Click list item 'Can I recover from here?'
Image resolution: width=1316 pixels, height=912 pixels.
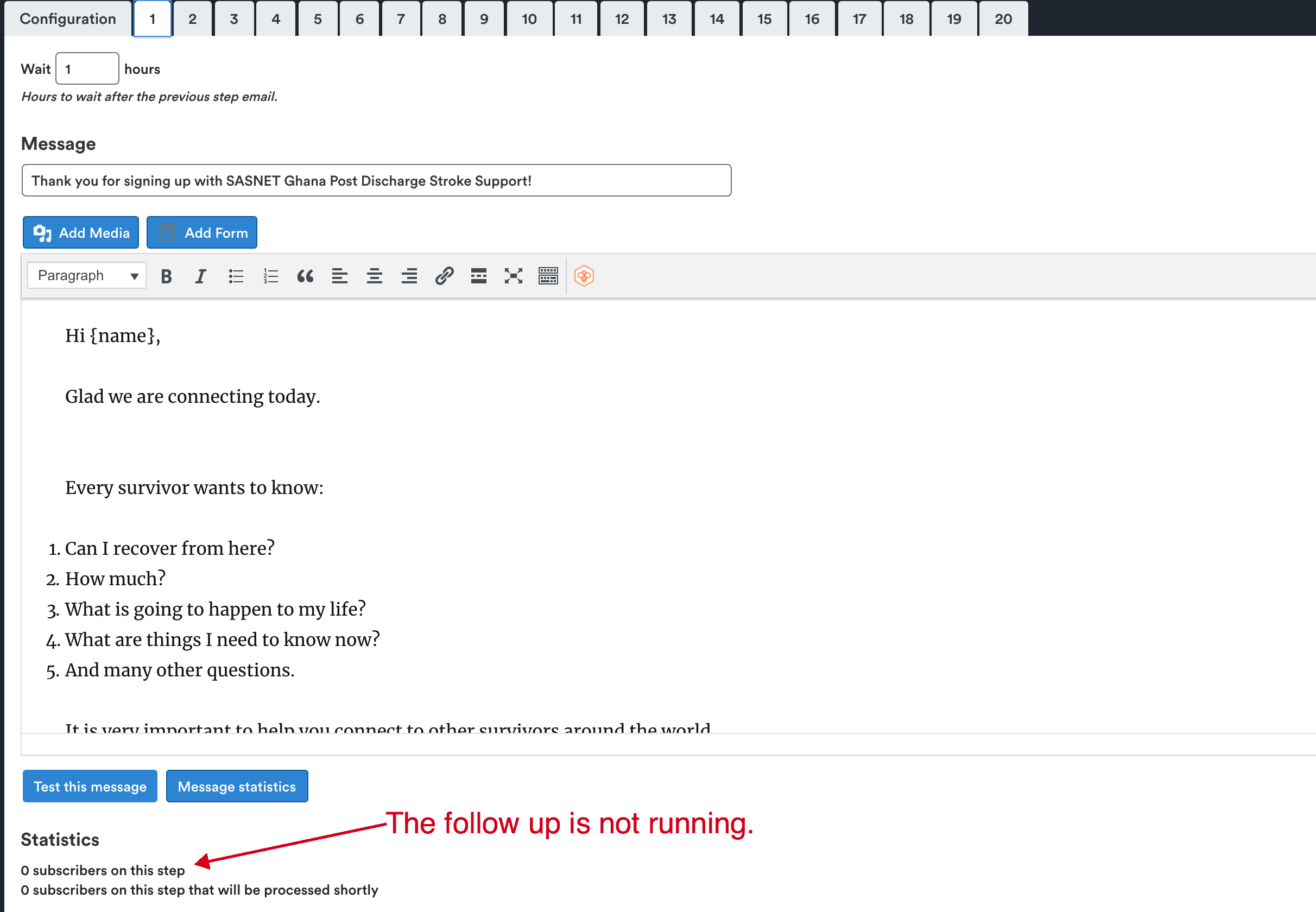coord(170,548)
